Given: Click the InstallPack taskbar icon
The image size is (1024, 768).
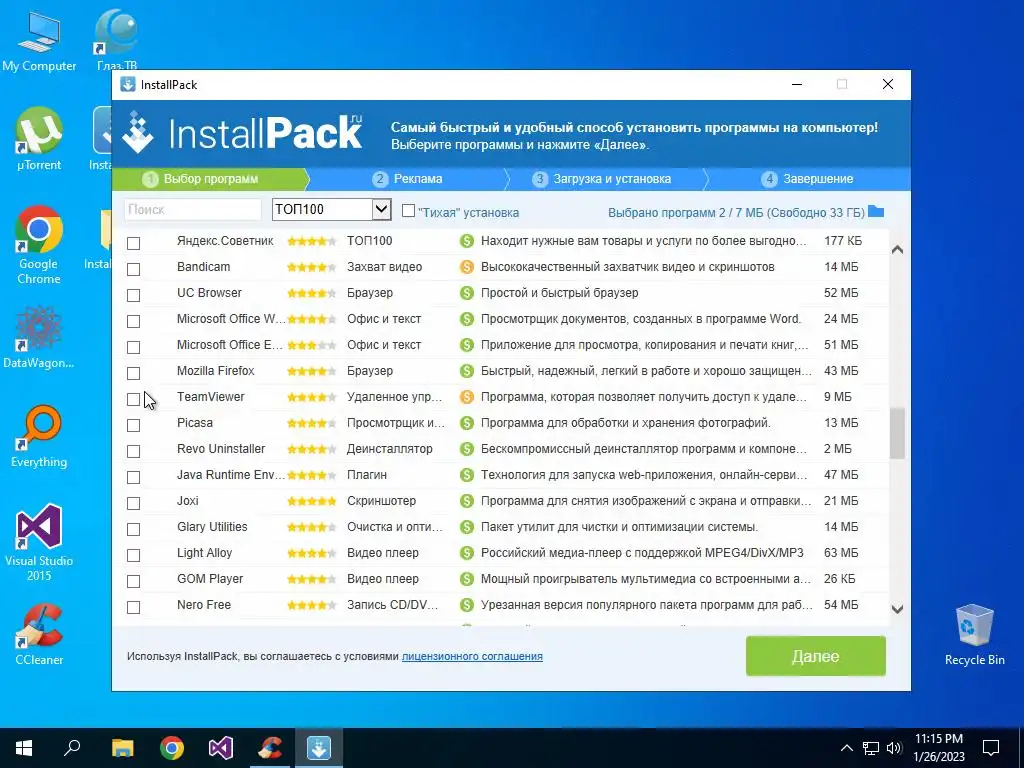Looking at the screenshot, I should [319, 748].
